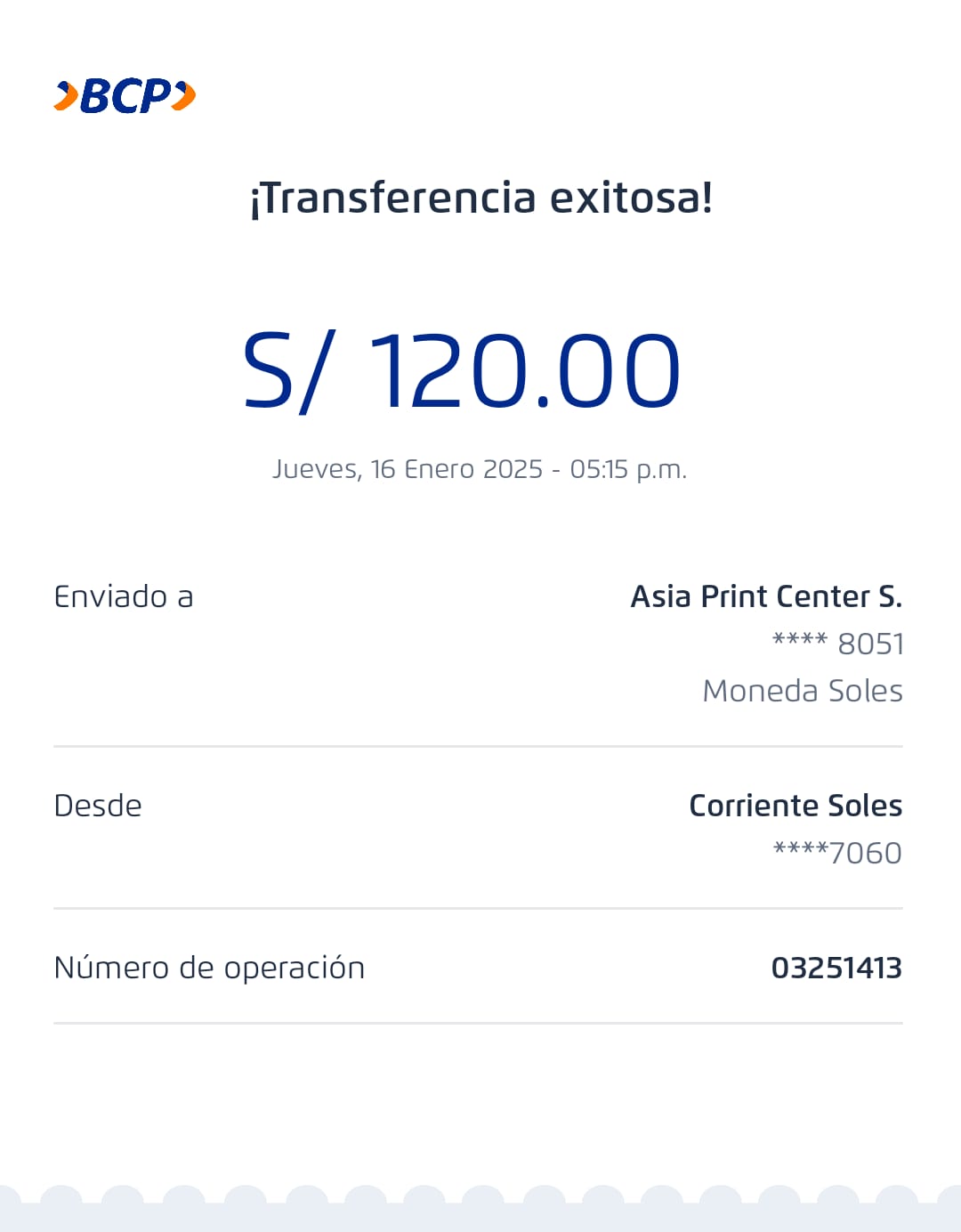Screen dimensions: 961x1232
Task: Click the source account number ending 7060
Action: click(x=837, y=853)
